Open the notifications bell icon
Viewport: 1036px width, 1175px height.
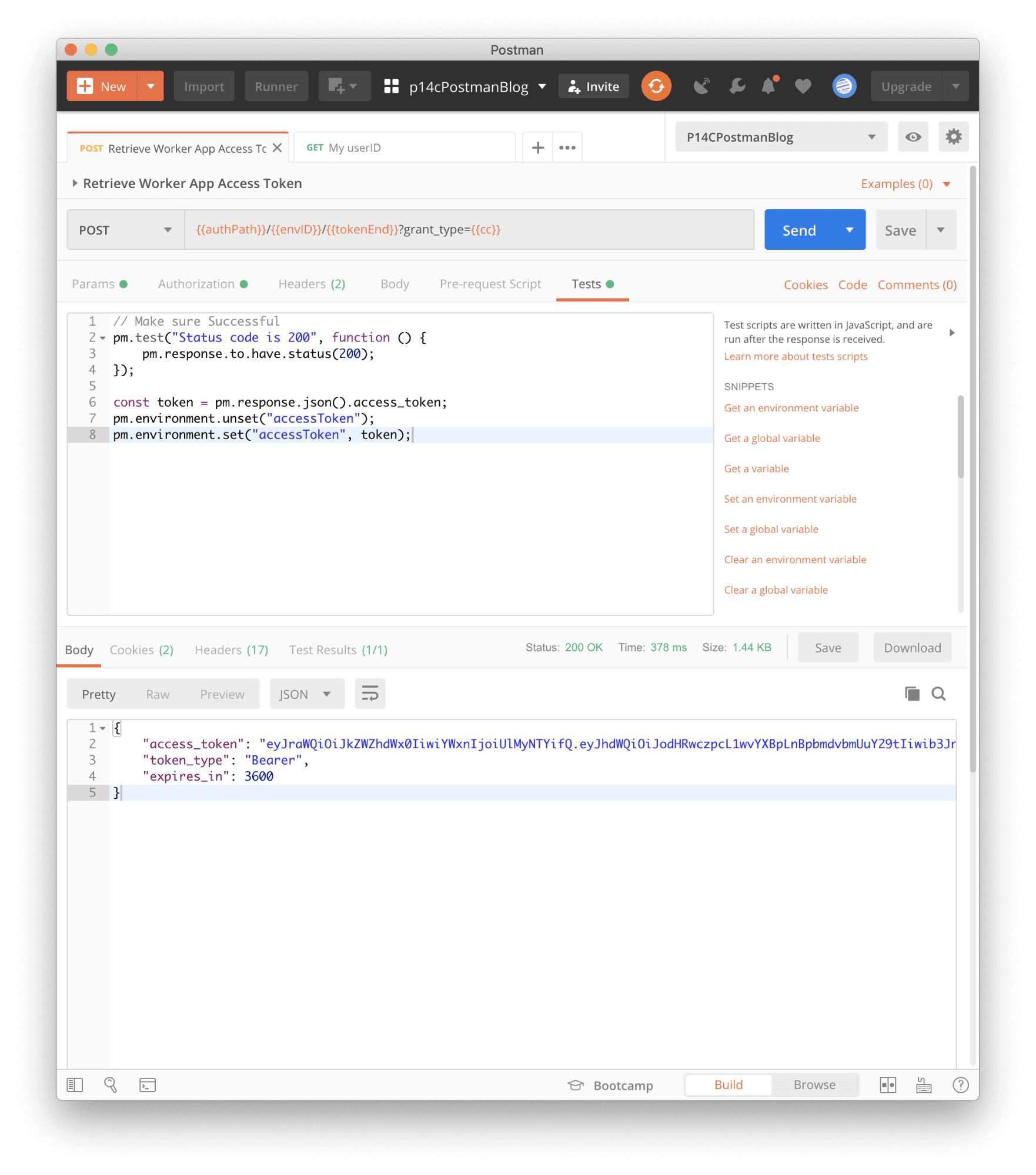[x=769, y=86]
